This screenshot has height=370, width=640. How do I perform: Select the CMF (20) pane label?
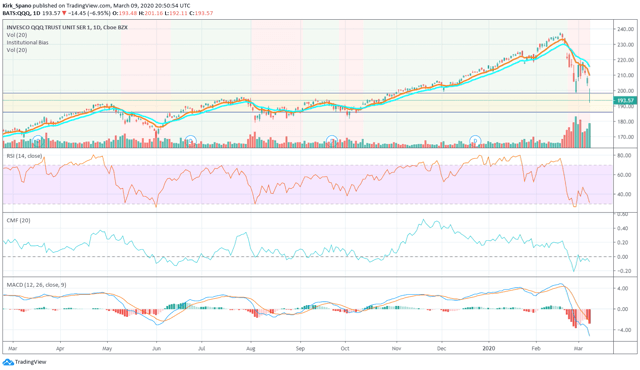(x=18, y=220)
